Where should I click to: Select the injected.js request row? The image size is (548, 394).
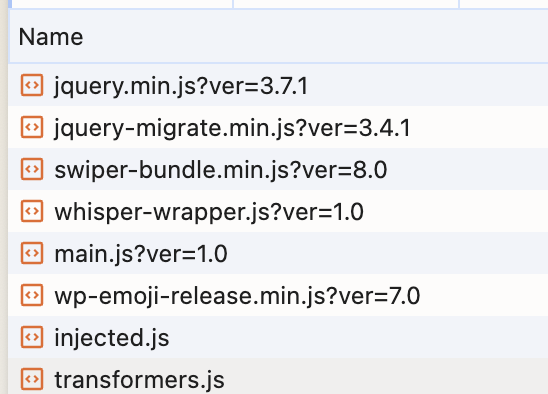point(278,337)
